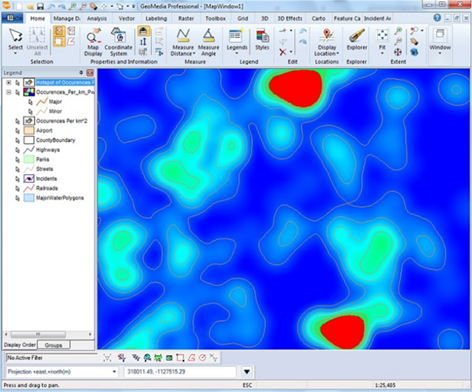Click the blue globe icon in Extent group
Viewport: 472px width, 392px height.
tap(414, 52)
